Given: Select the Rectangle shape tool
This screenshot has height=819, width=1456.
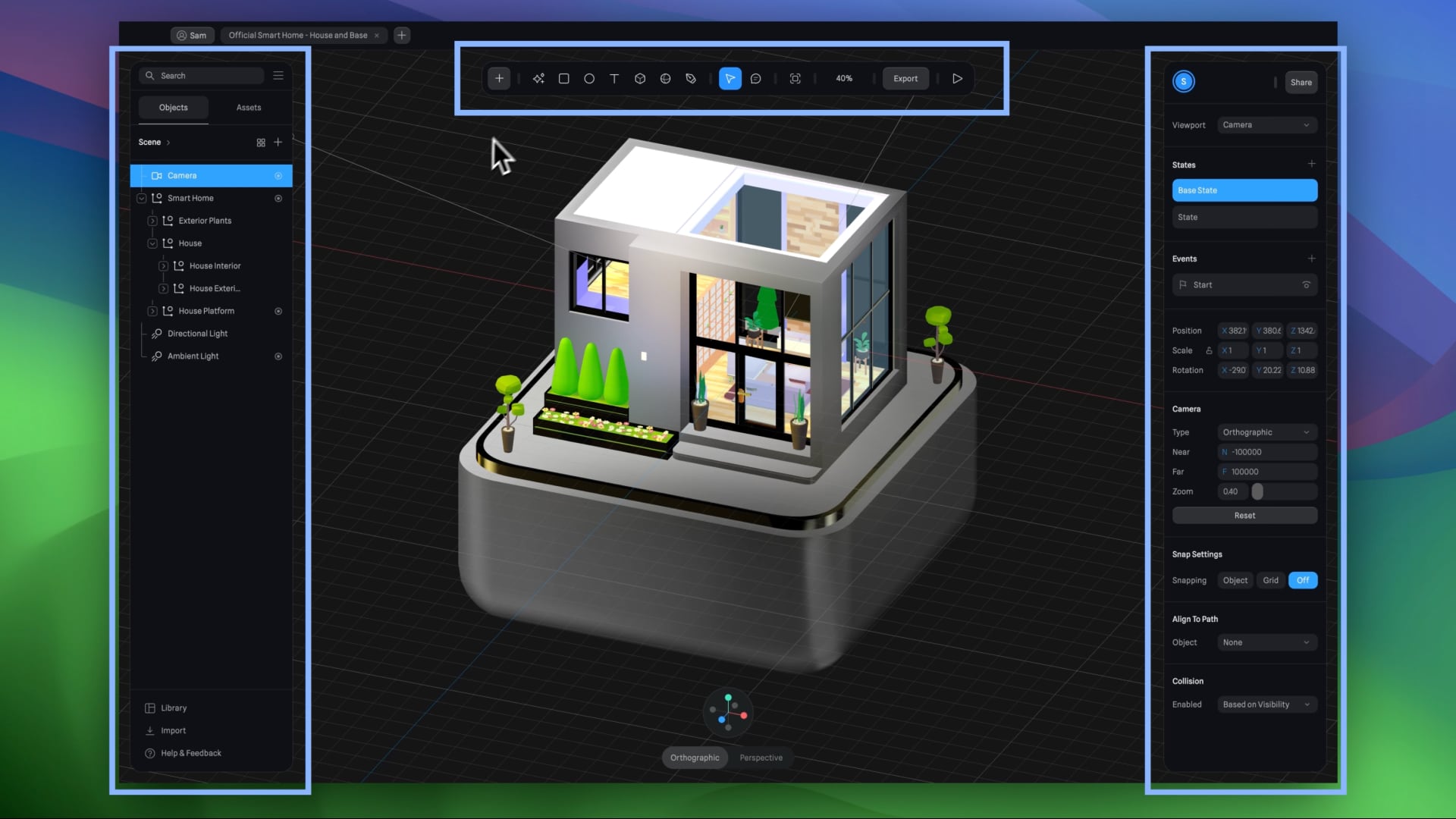Looking at the screenshot, I should (563, 78).
